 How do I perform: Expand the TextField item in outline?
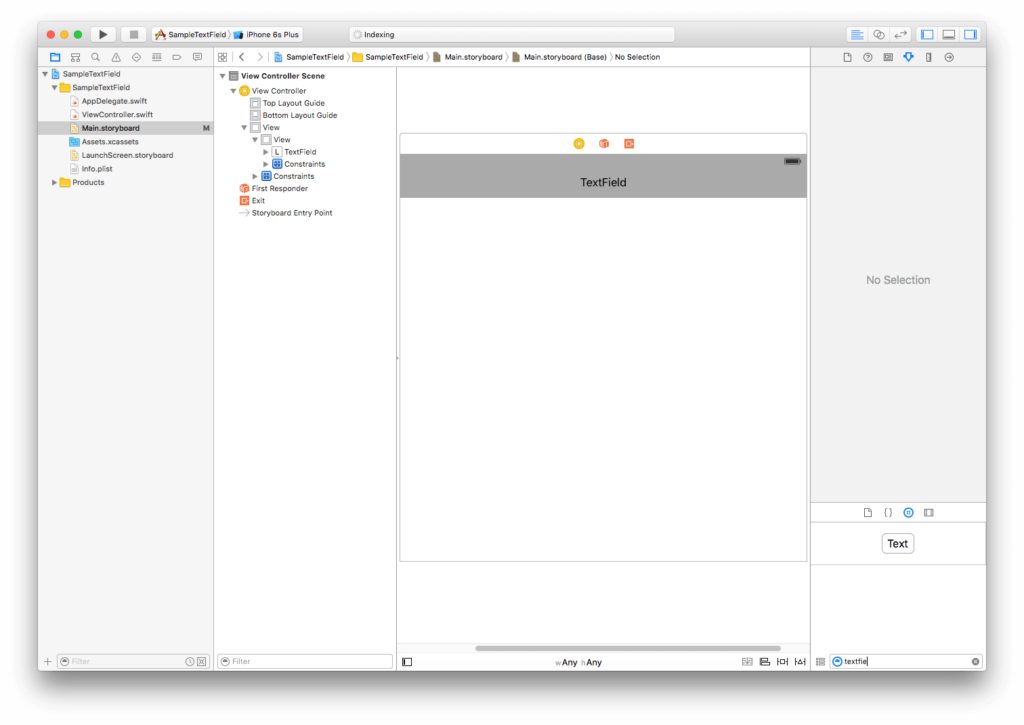point(266,152)
